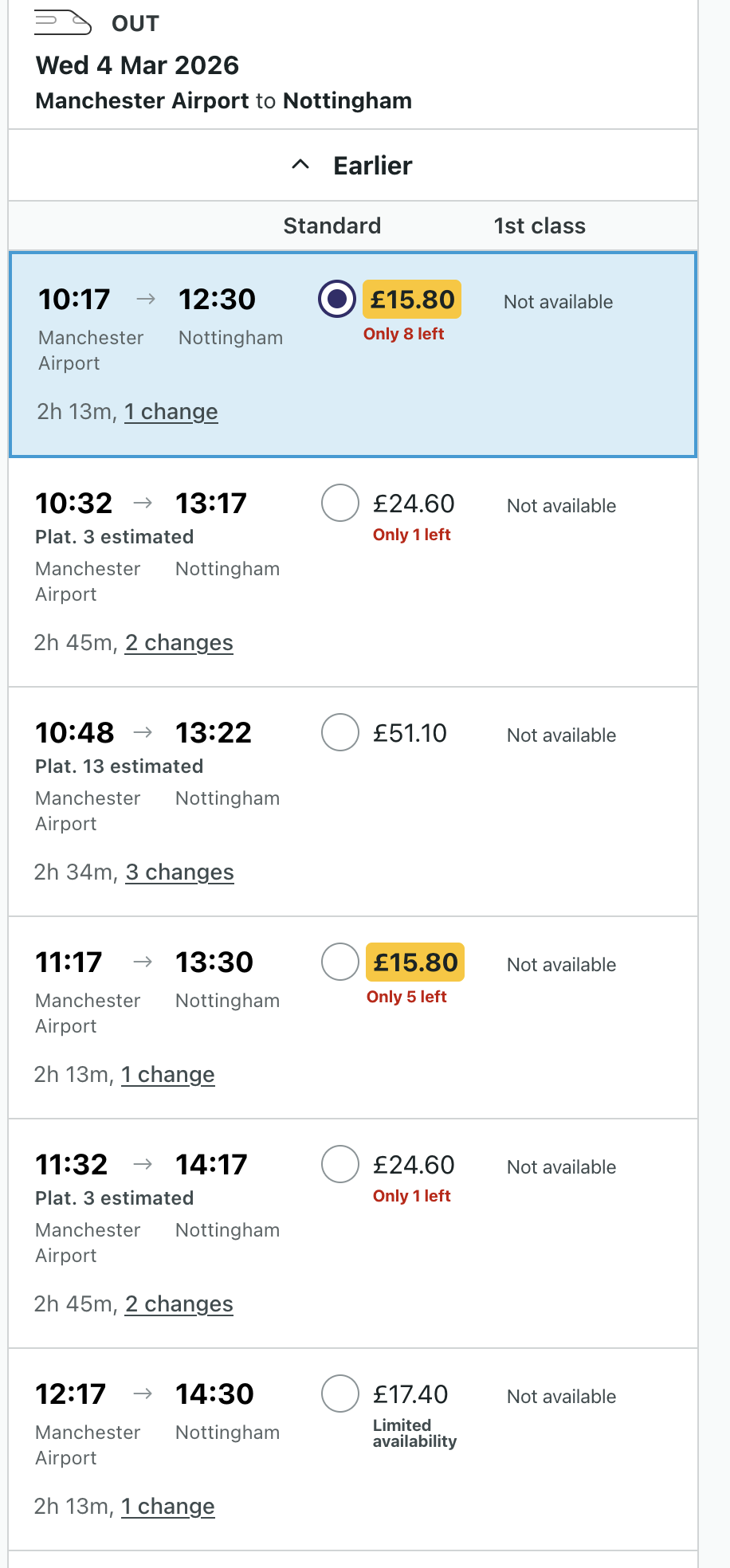Expand earlier trains with the chevron

coord(300,165)
